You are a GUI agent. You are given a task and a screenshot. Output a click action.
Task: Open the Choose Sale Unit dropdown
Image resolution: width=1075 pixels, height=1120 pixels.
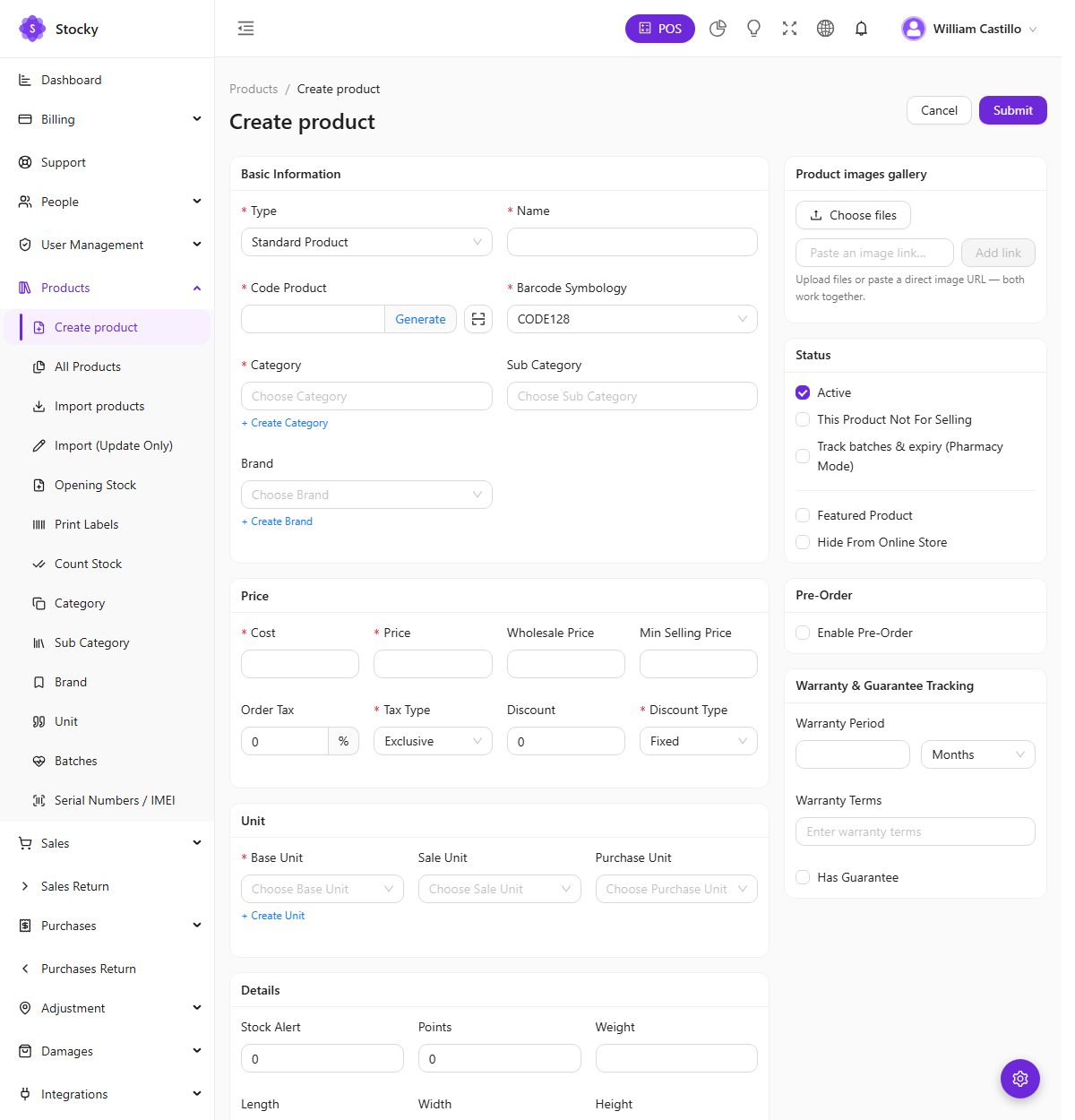[x=499, y=889]
